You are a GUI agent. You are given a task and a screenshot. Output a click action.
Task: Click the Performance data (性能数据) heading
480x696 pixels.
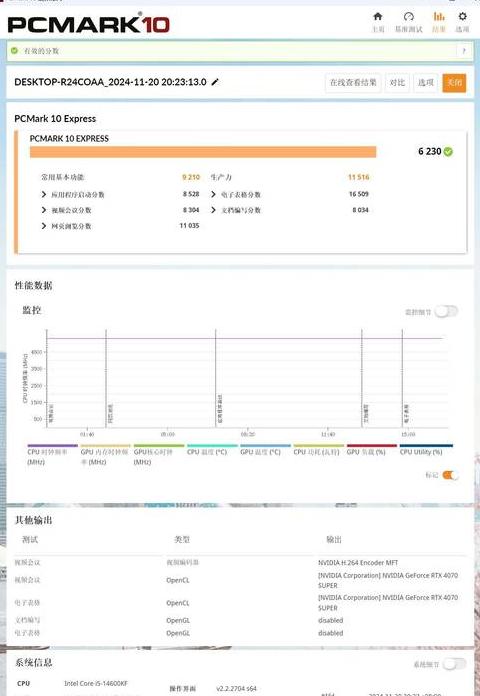click(x=33, y=285)
